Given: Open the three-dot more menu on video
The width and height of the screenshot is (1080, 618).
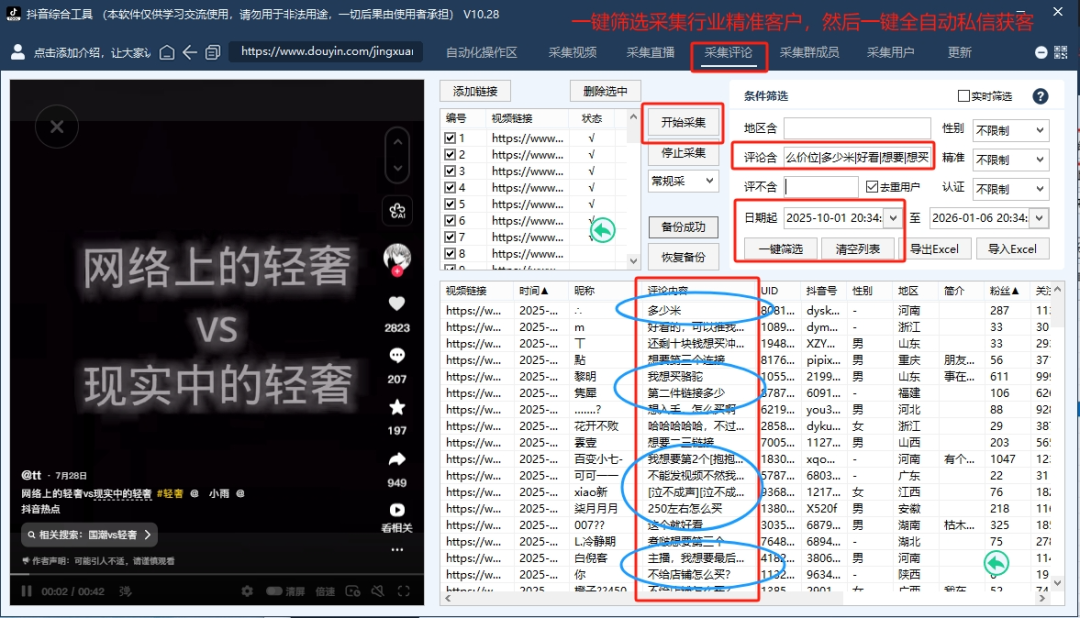Looking at the screenshot, I should pyautogui.click(x=397, y=550).
